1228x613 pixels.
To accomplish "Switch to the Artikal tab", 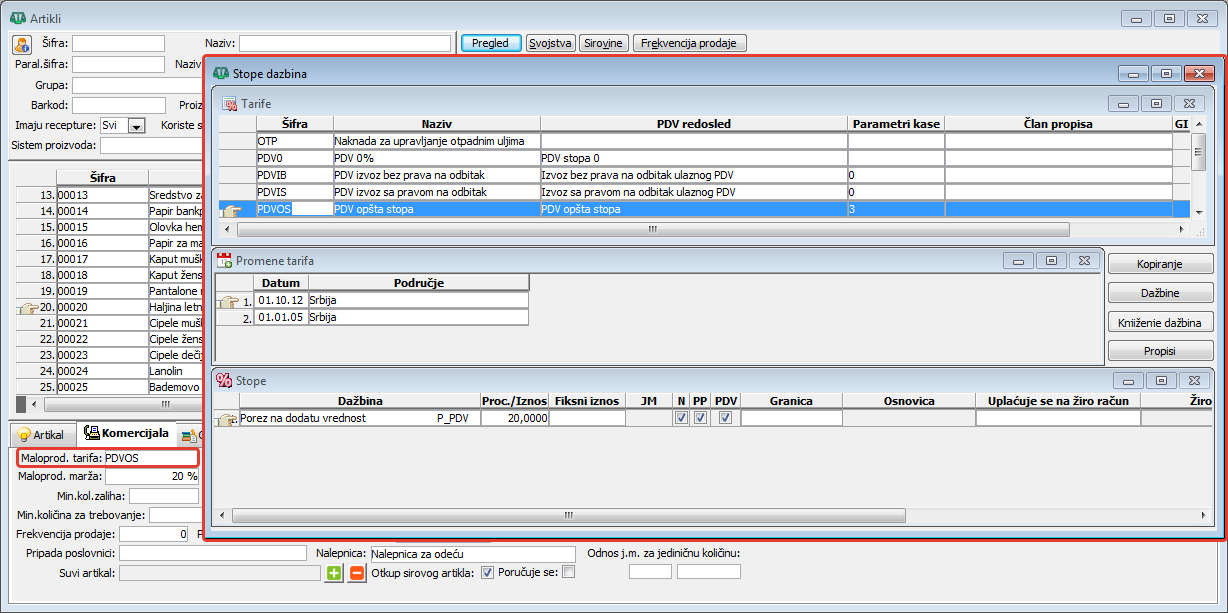I will pos(41,435).
